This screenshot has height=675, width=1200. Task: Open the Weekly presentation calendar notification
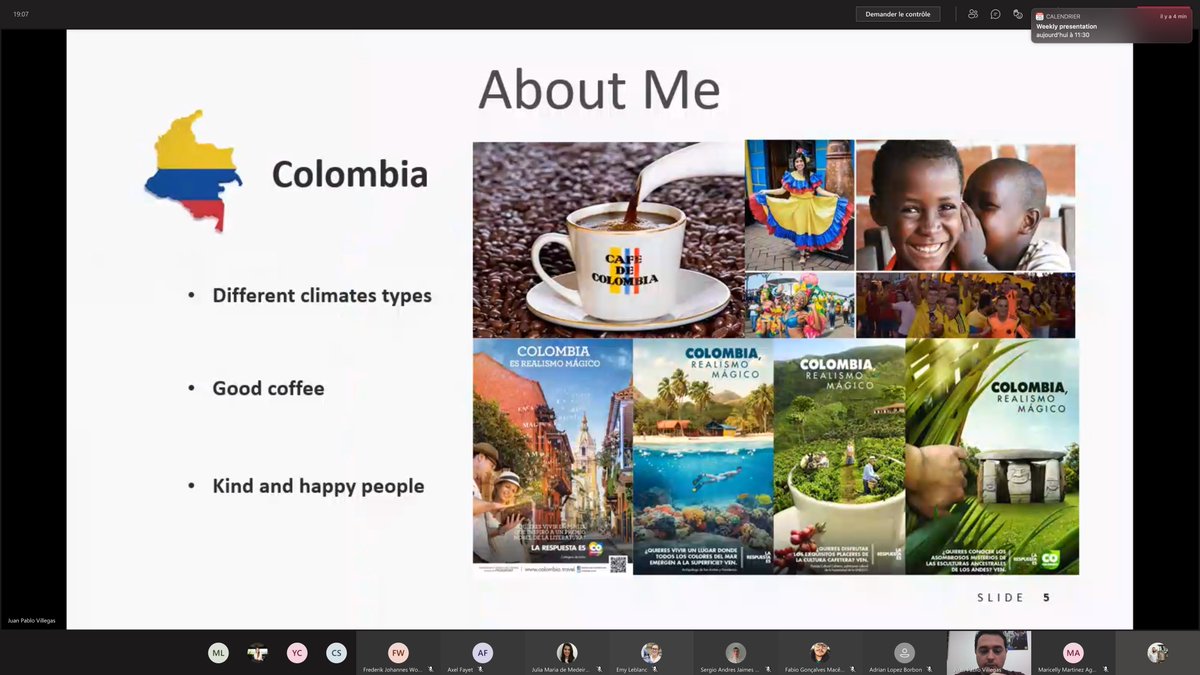[x=1112, y=26]
